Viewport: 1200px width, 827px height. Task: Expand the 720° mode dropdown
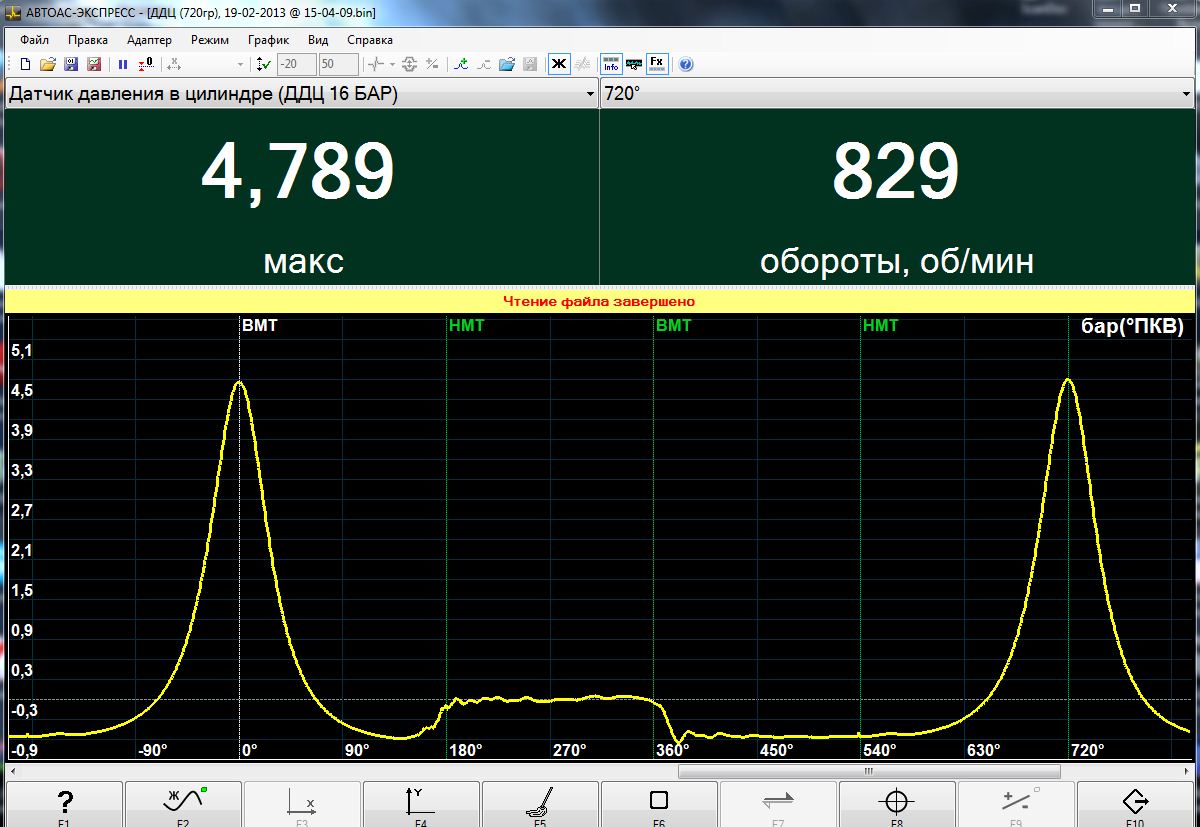(x=1186, y=95)
